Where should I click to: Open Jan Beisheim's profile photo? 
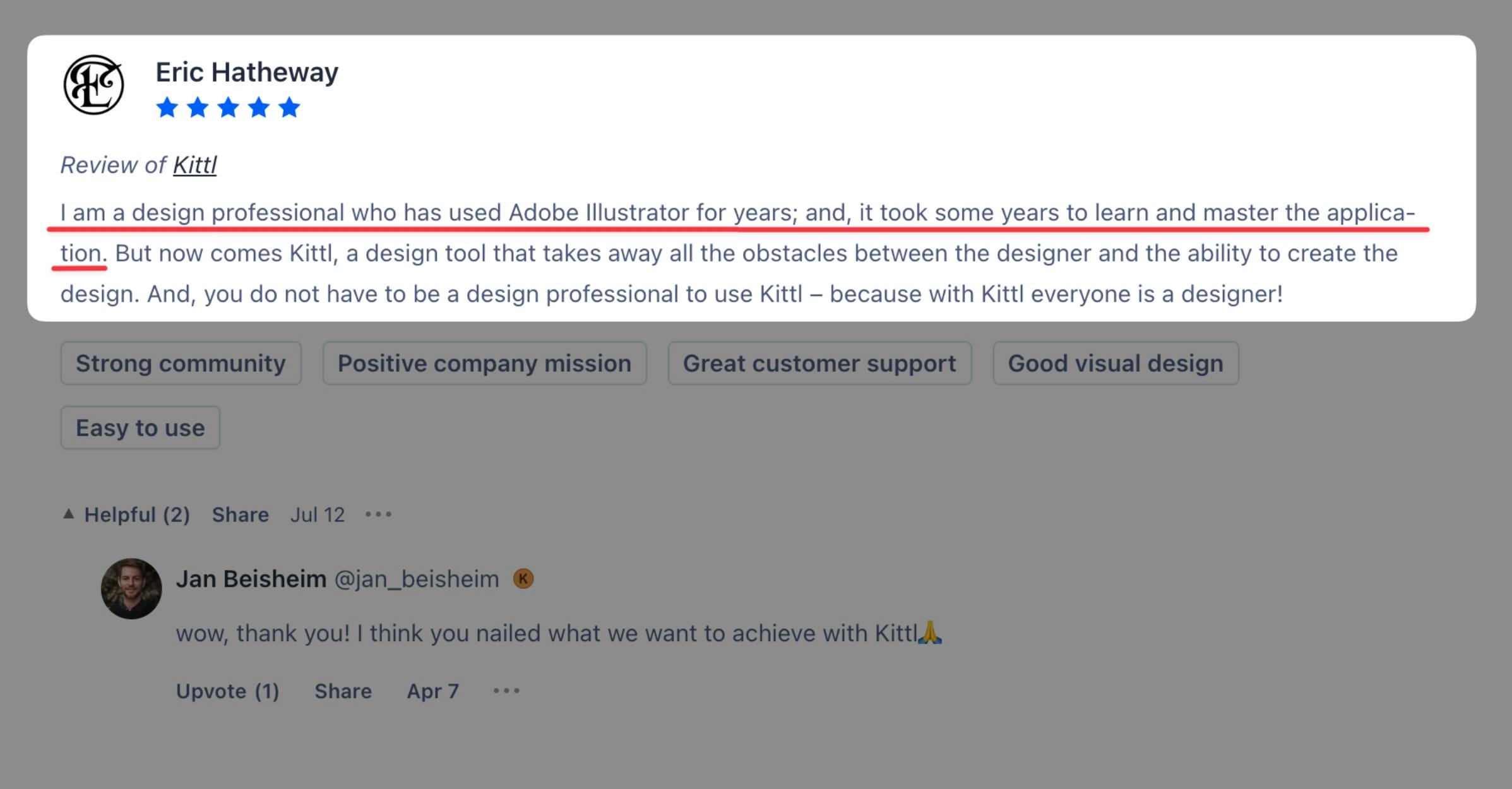coord(131,588)
